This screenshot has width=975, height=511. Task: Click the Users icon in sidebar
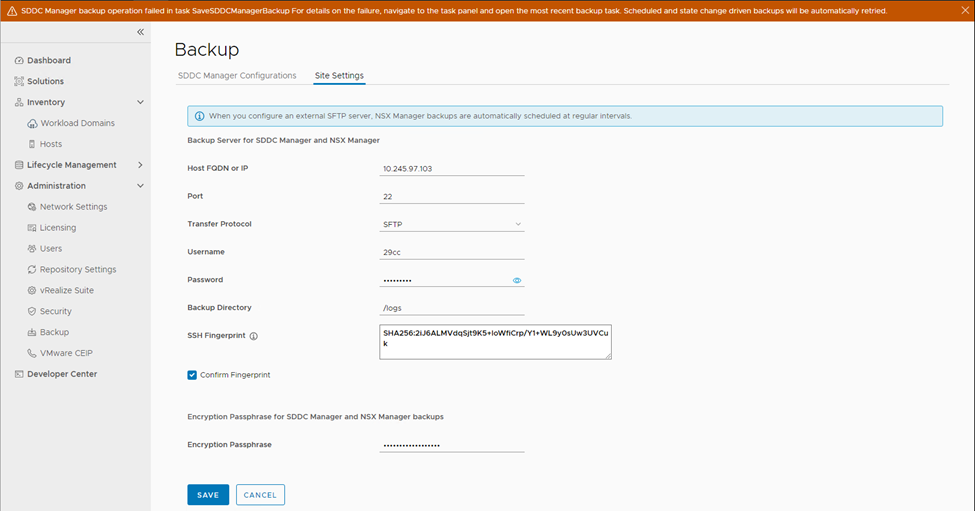tap(32, 249)
